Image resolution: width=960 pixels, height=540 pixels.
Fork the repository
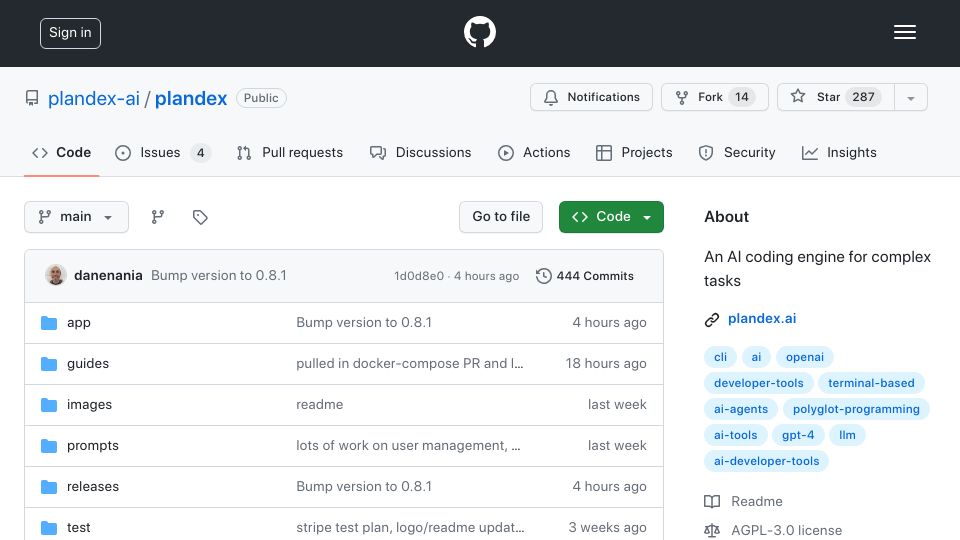click(x=714, y=97)
